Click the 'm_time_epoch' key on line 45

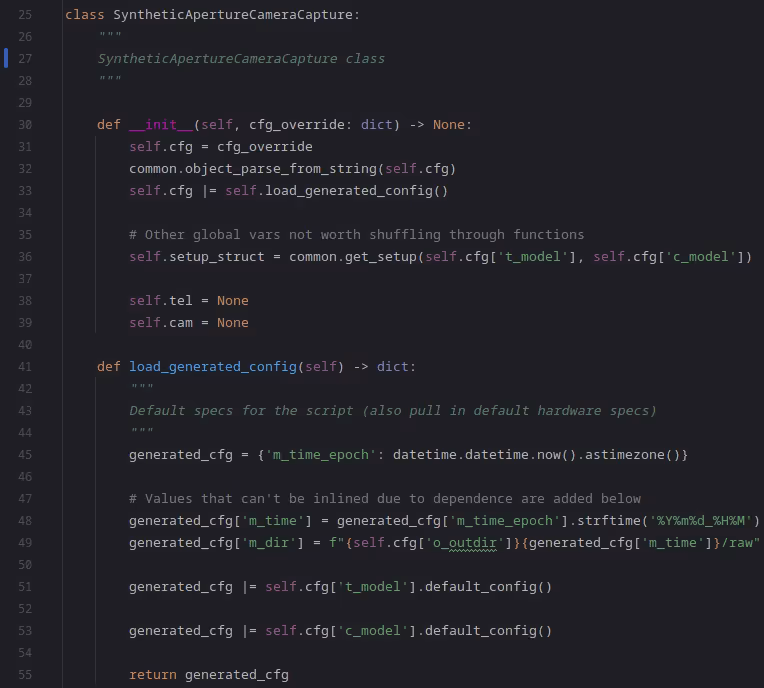321,455
